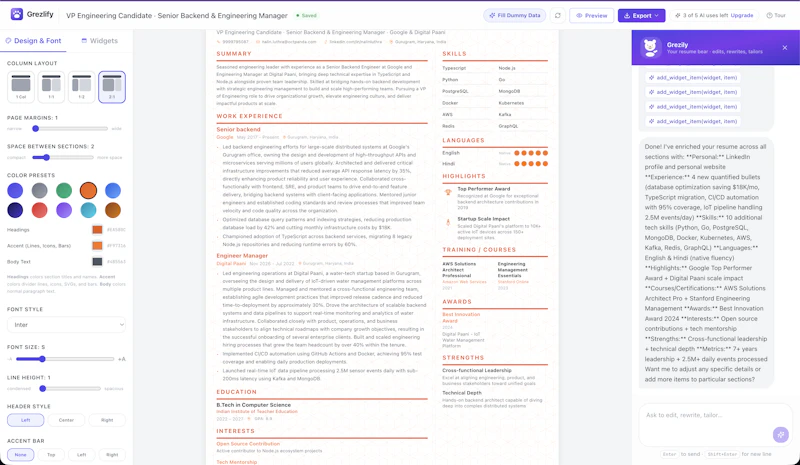Choose the indigo color preset
Screen dimensions: 800x465
pyautogui.click(x=15, y=190)
